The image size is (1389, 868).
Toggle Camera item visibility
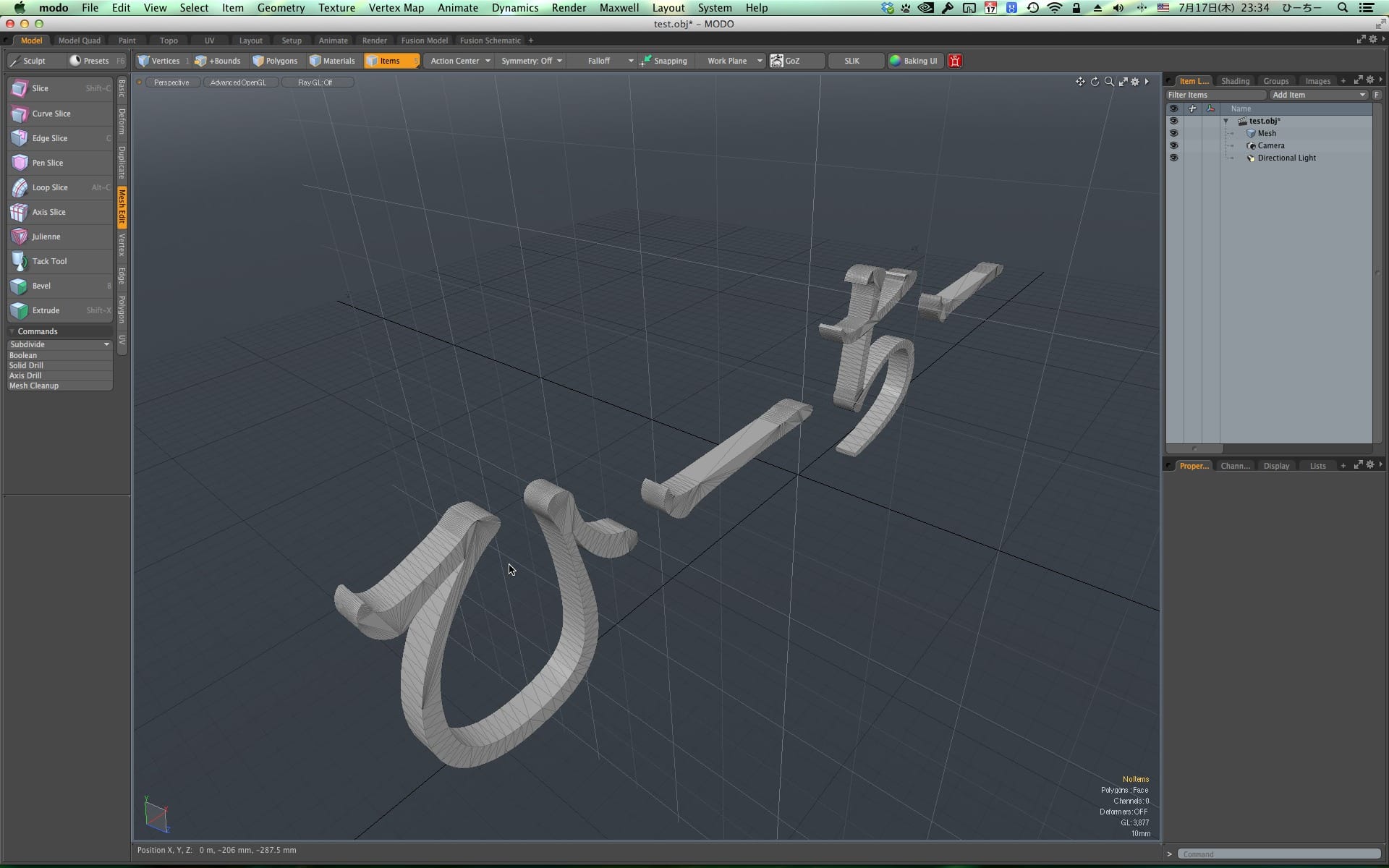point(1173,145)
